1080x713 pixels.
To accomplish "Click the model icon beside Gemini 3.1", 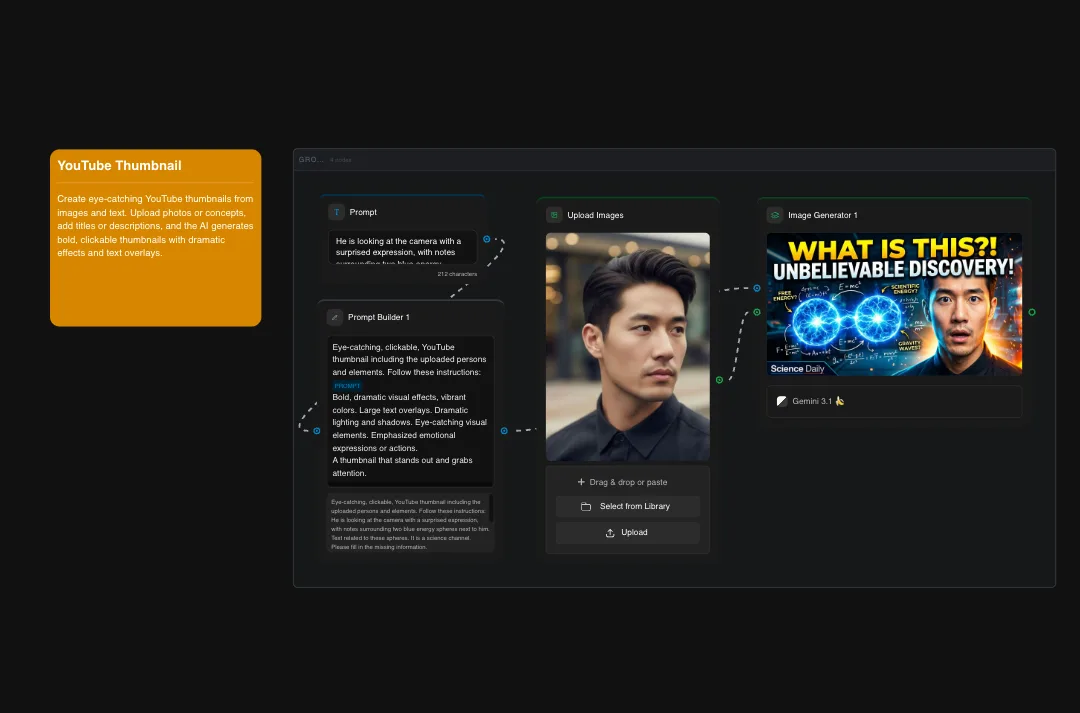I will pyautogui.click(x=782, y=401).
